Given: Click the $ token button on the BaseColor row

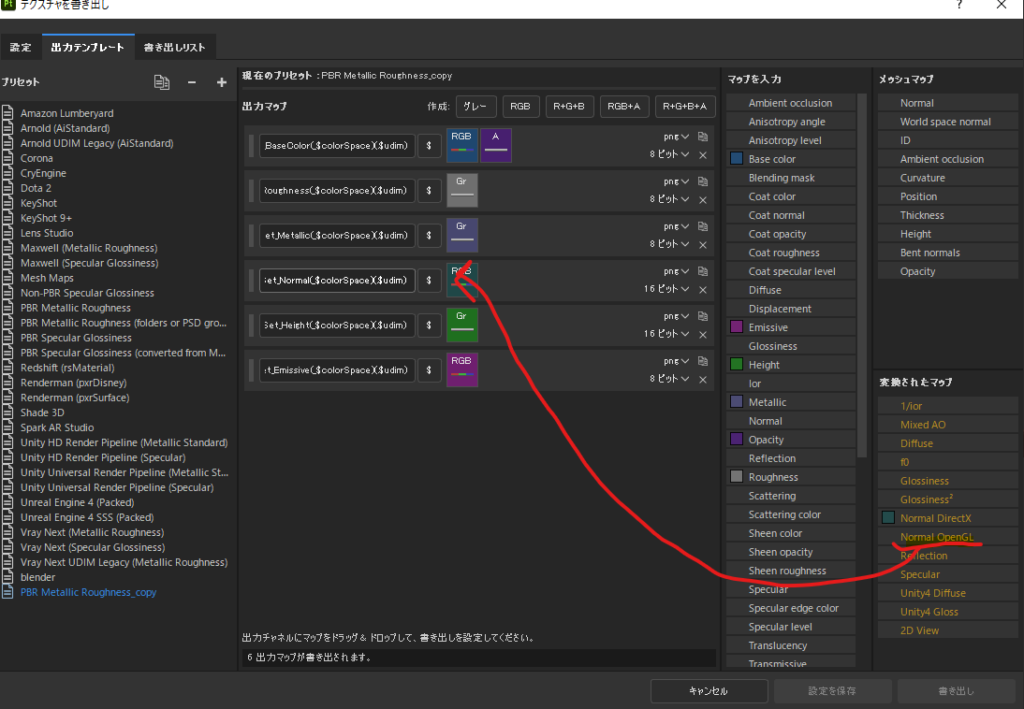Looking at the screenshot, I should 429,144.
